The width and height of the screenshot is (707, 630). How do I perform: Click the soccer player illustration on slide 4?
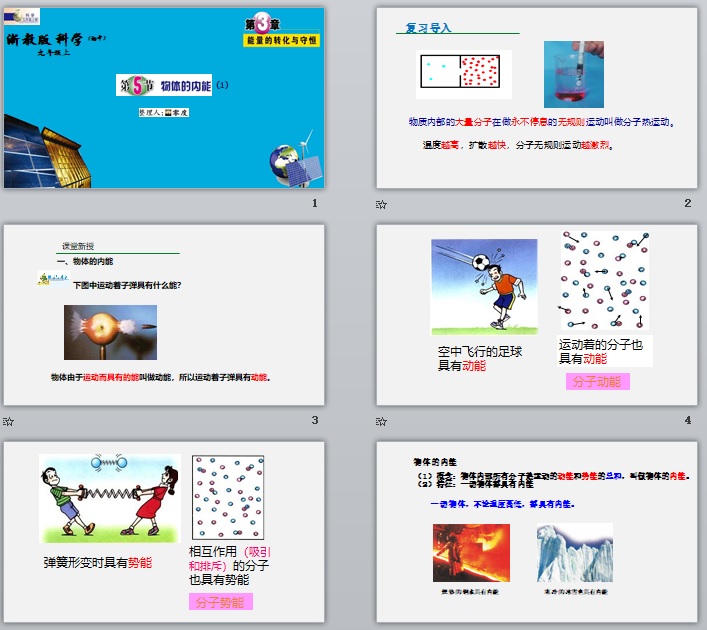(x=484, y=287)
